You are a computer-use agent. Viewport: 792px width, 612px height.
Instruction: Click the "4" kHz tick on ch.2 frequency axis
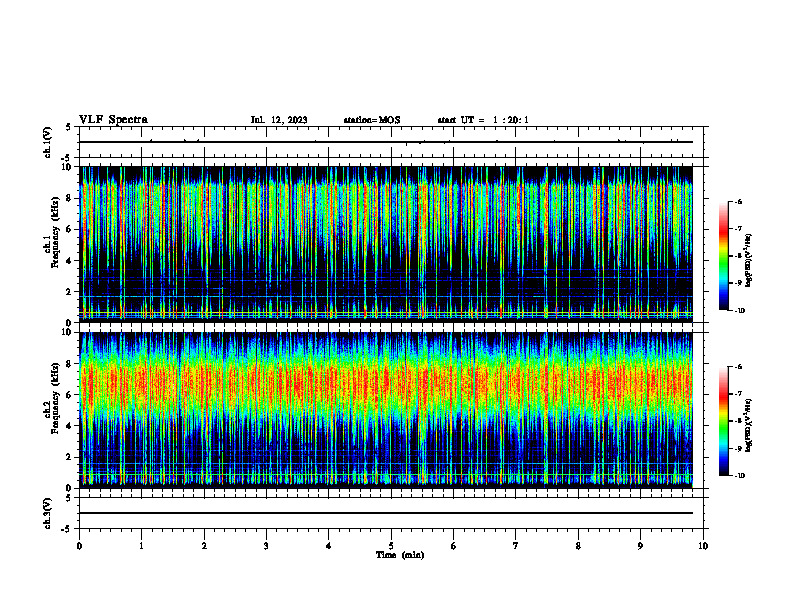coord(70,426)
